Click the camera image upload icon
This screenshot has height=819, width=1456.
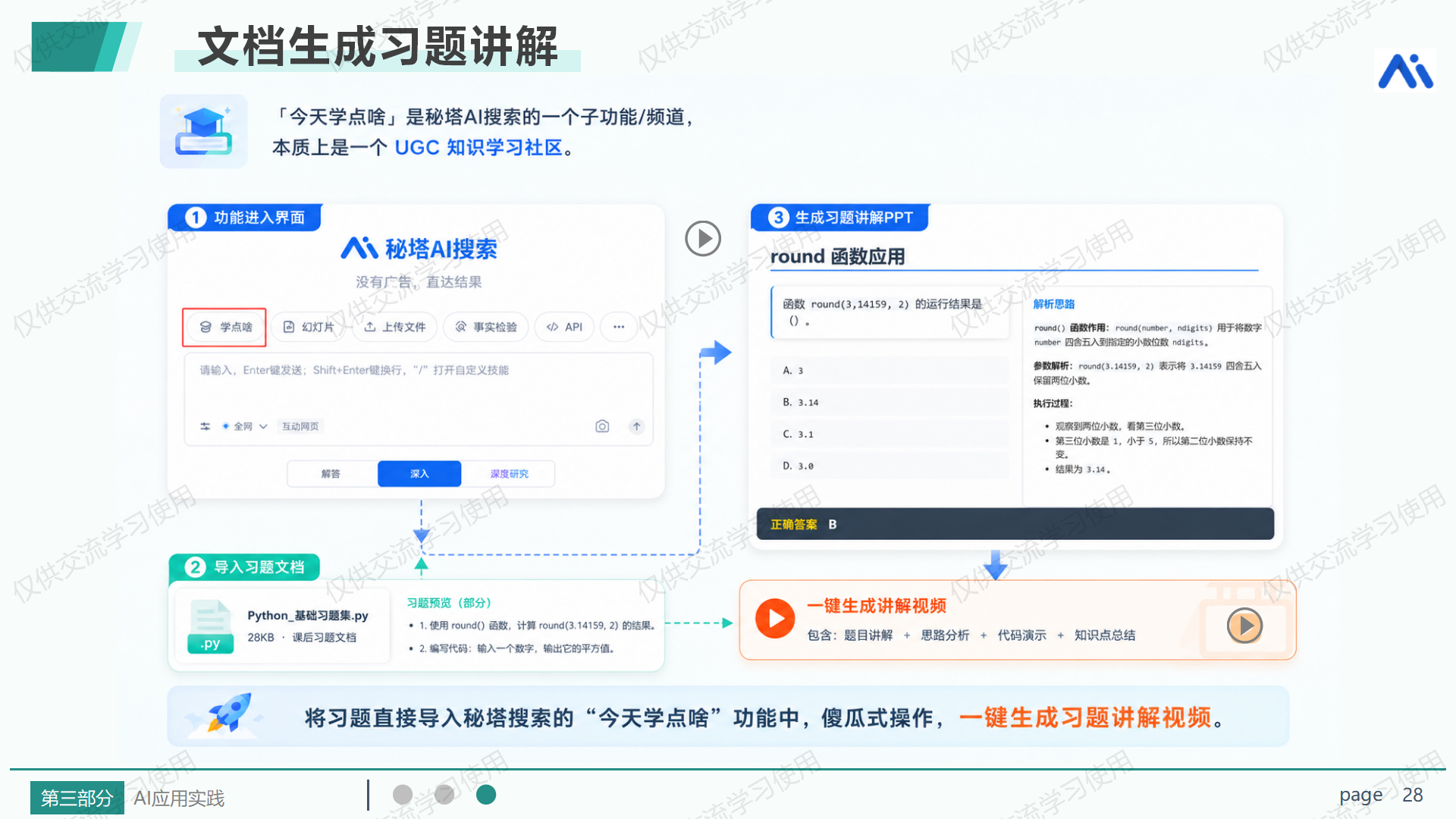click(602, 426)
